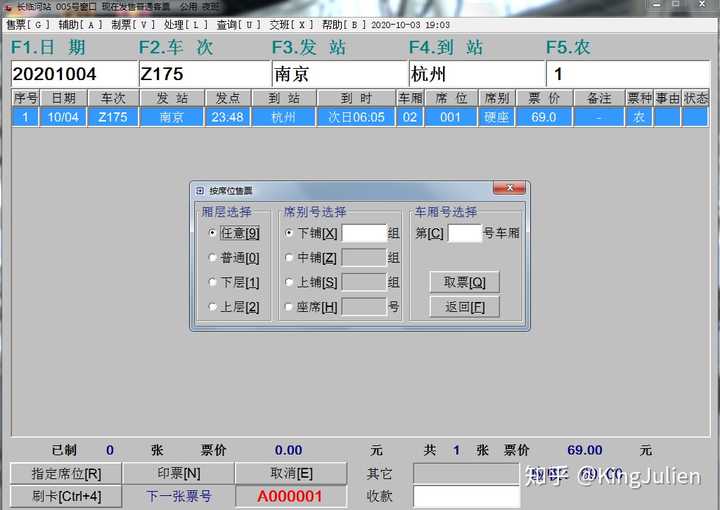720x510 pixels.
Task: Open the 查询[U] menu
Action: (238, 25)
